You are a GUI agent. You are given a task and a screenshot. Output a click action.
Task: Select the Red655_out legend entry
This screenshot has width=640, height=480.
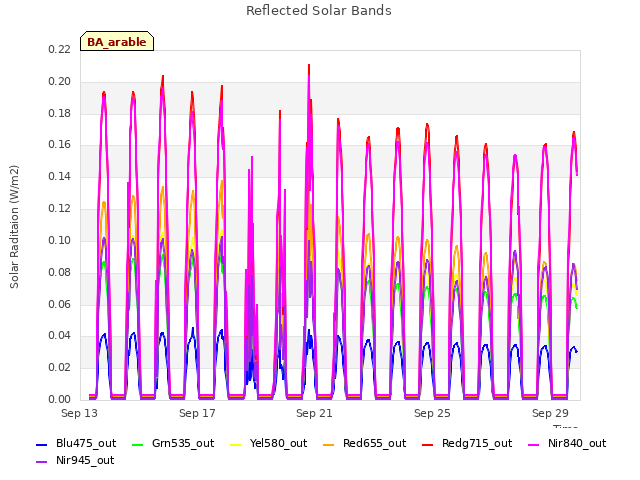(x=364, y=444)
